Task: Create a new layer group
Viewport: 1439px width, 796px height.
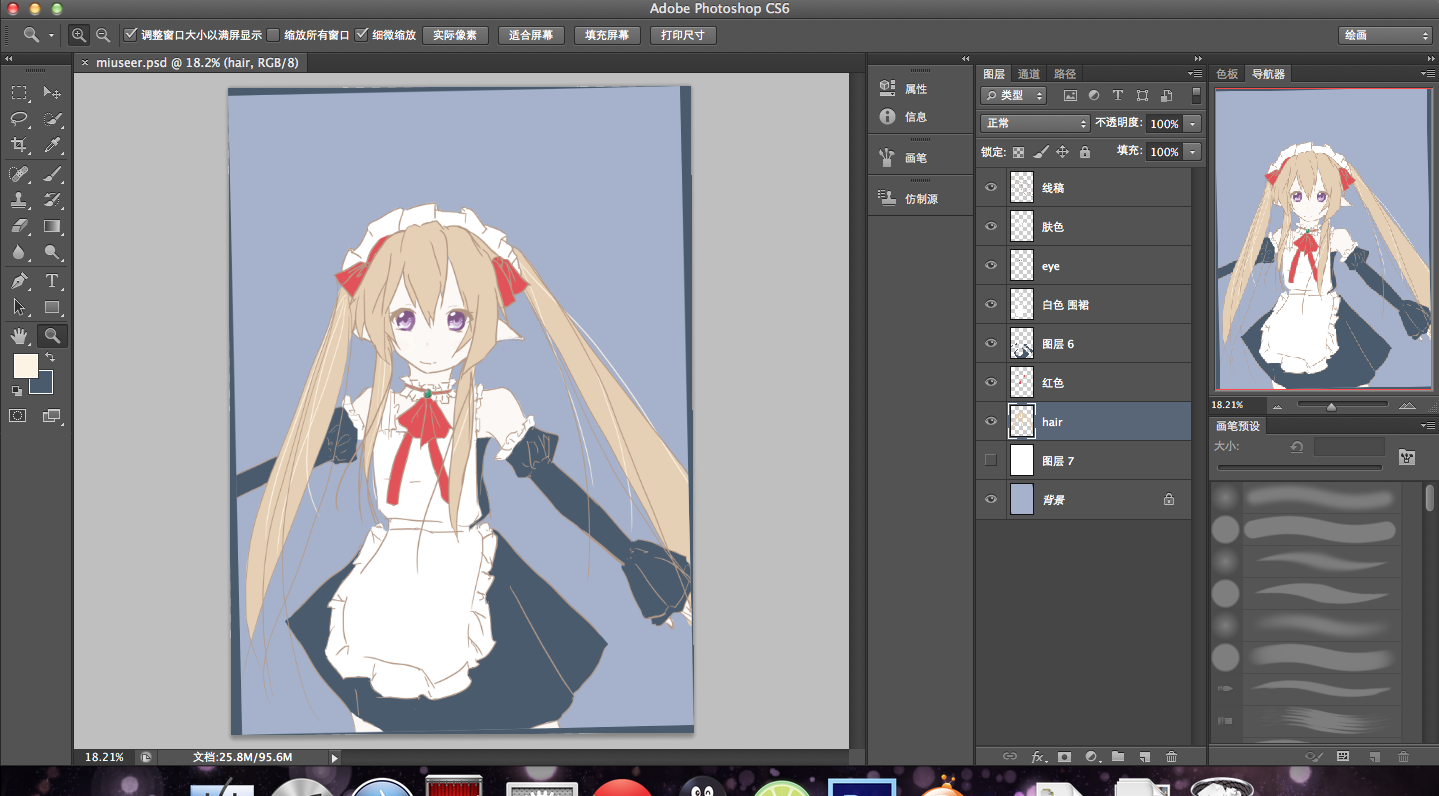Action: pyautogui.click(x=1118, y=757)
